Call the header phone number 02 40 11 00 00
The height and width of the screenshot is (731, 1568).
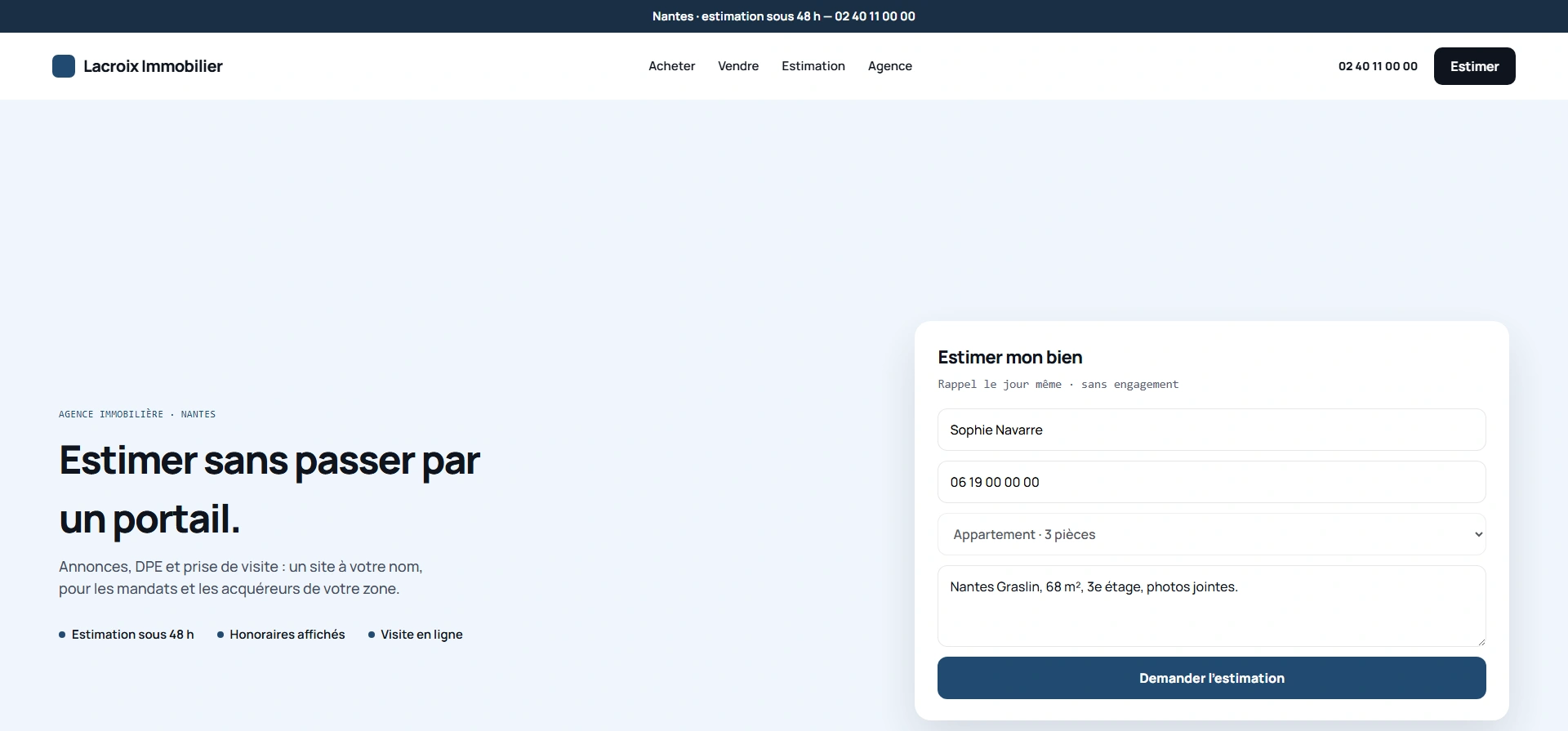point(1378,66)
